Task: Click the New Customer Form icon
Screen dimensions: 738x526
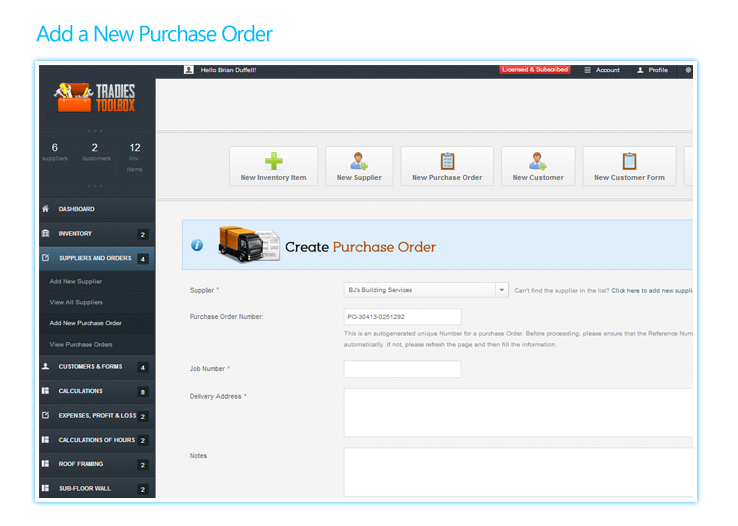Action: (629, 161)
